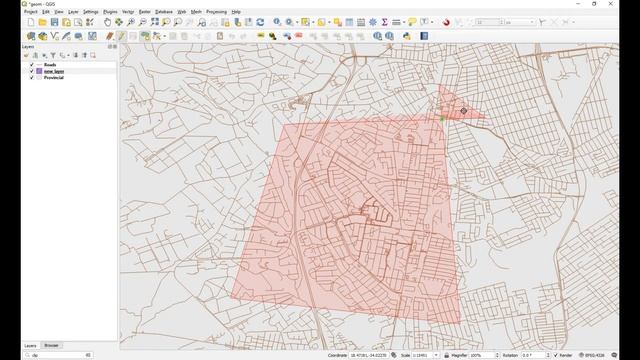This screenshot has height=360, width=640.
Task: Refresh the map canvas
Action: coord(260,22)
